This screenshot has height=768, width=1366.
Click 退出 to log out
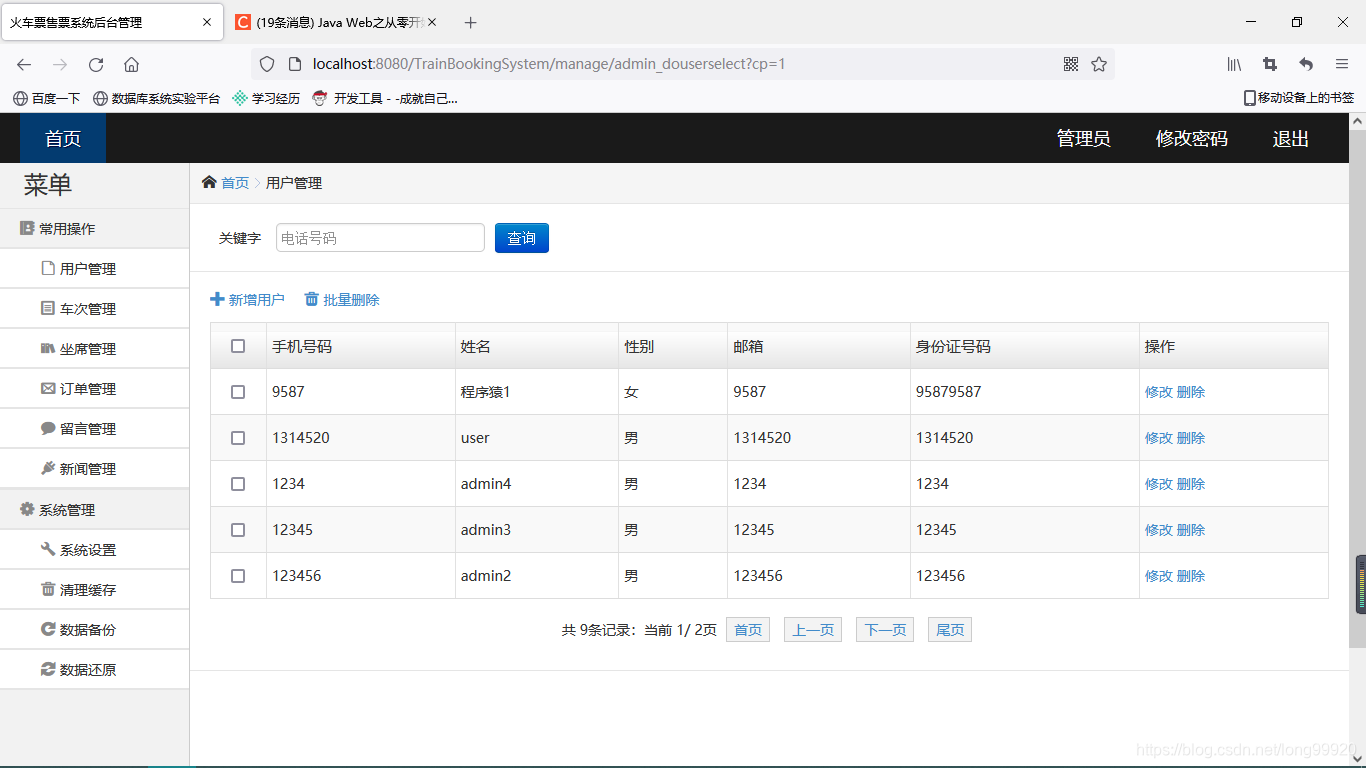pyautogui.click(x=1291, y=139)
